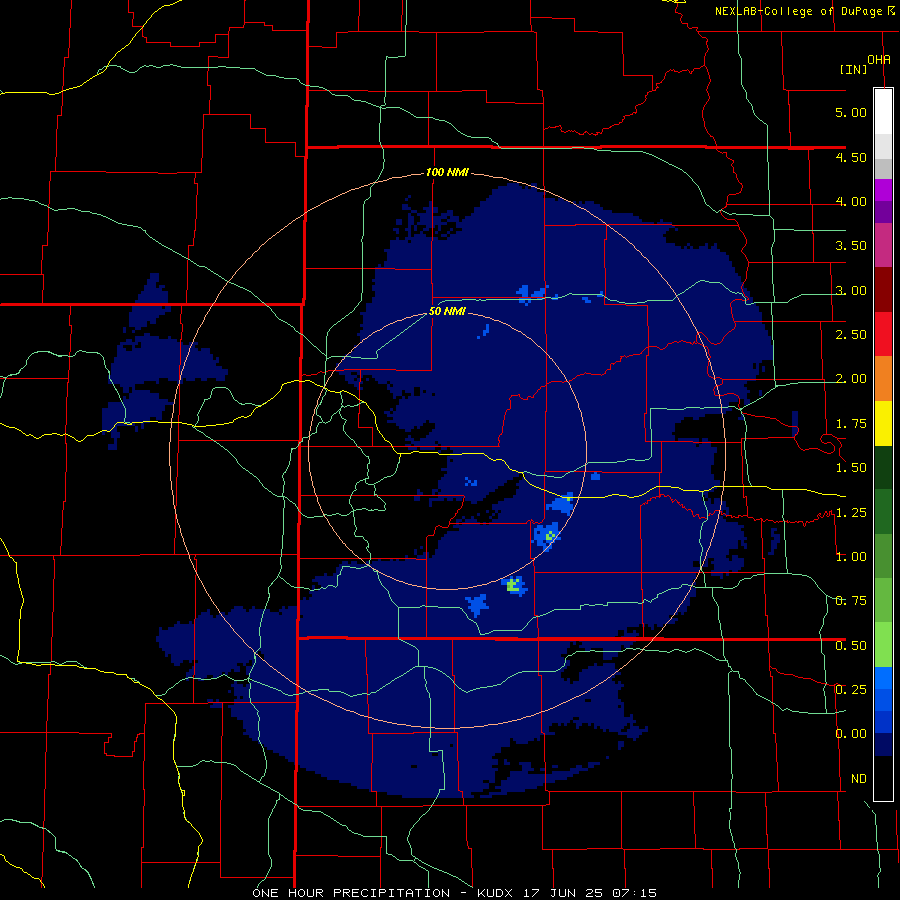Click the 50 NMI range ring label
This screenshot has width=900, height=900.
[447, 312]
